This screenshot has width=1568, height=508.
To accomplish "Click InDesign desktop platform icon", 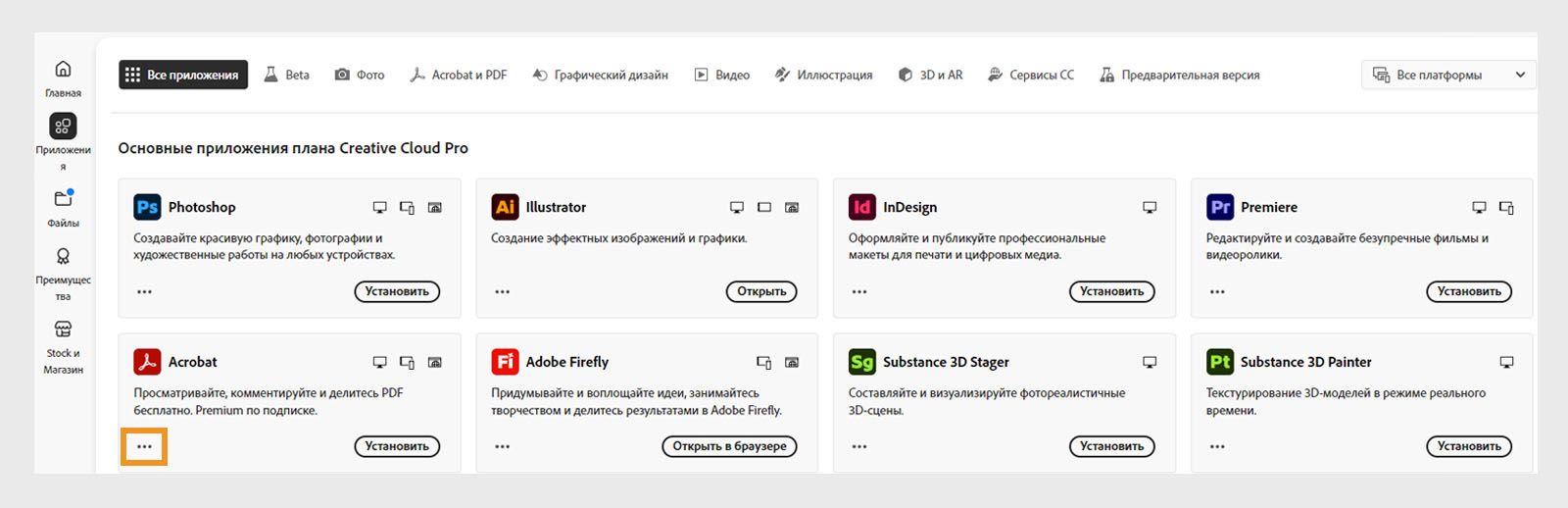I will [1150, 208].
